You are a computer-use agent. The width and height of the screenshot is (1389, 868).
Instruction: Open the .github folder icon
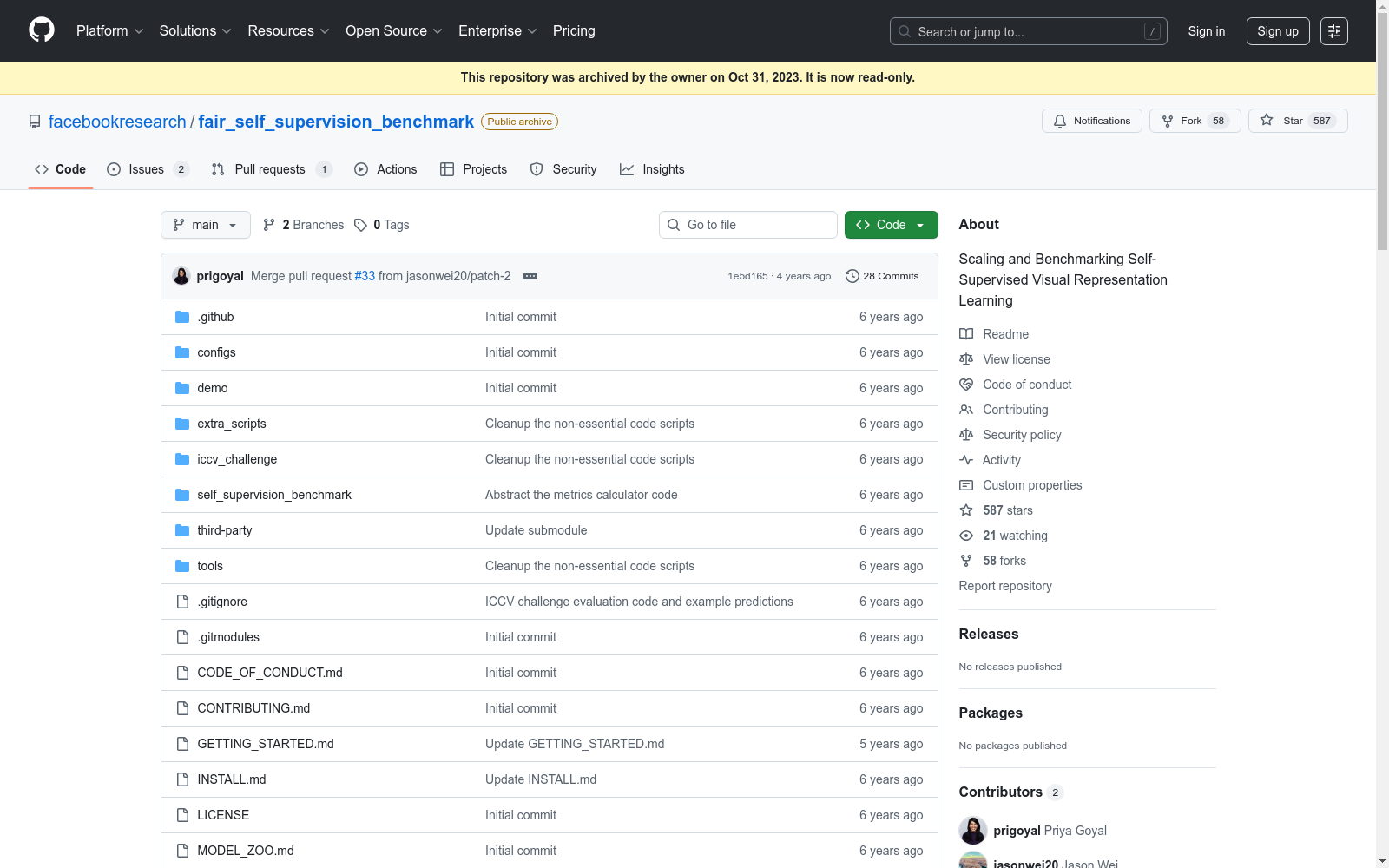(182, 317)
